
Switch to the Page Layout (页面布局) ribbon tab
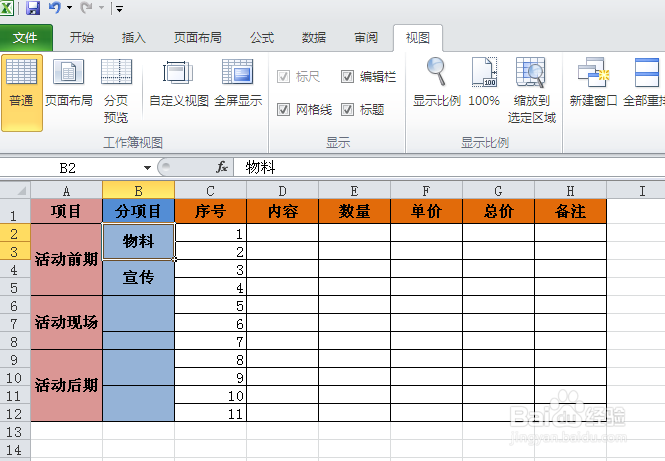[198, 38]
